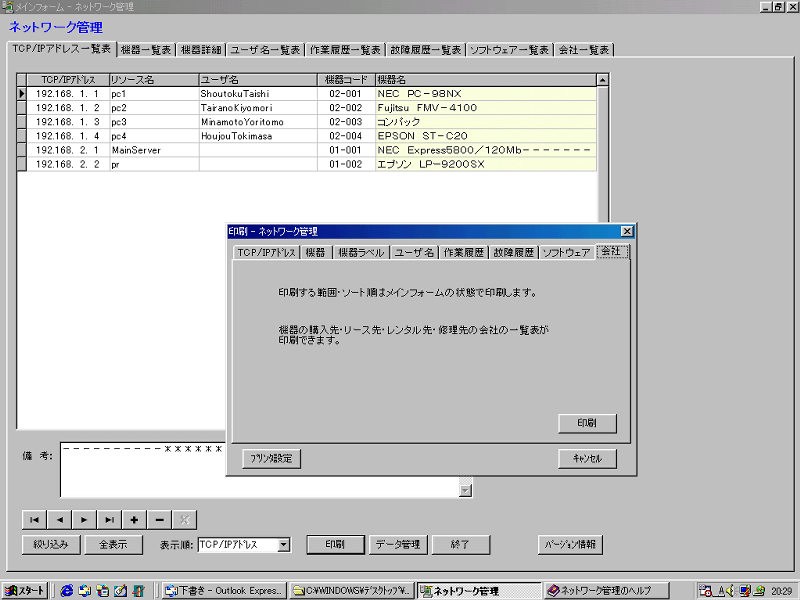Click cell ShoutokuTaishi in user column
Viewport: 800px width, 600px height.
coord(258,94)
